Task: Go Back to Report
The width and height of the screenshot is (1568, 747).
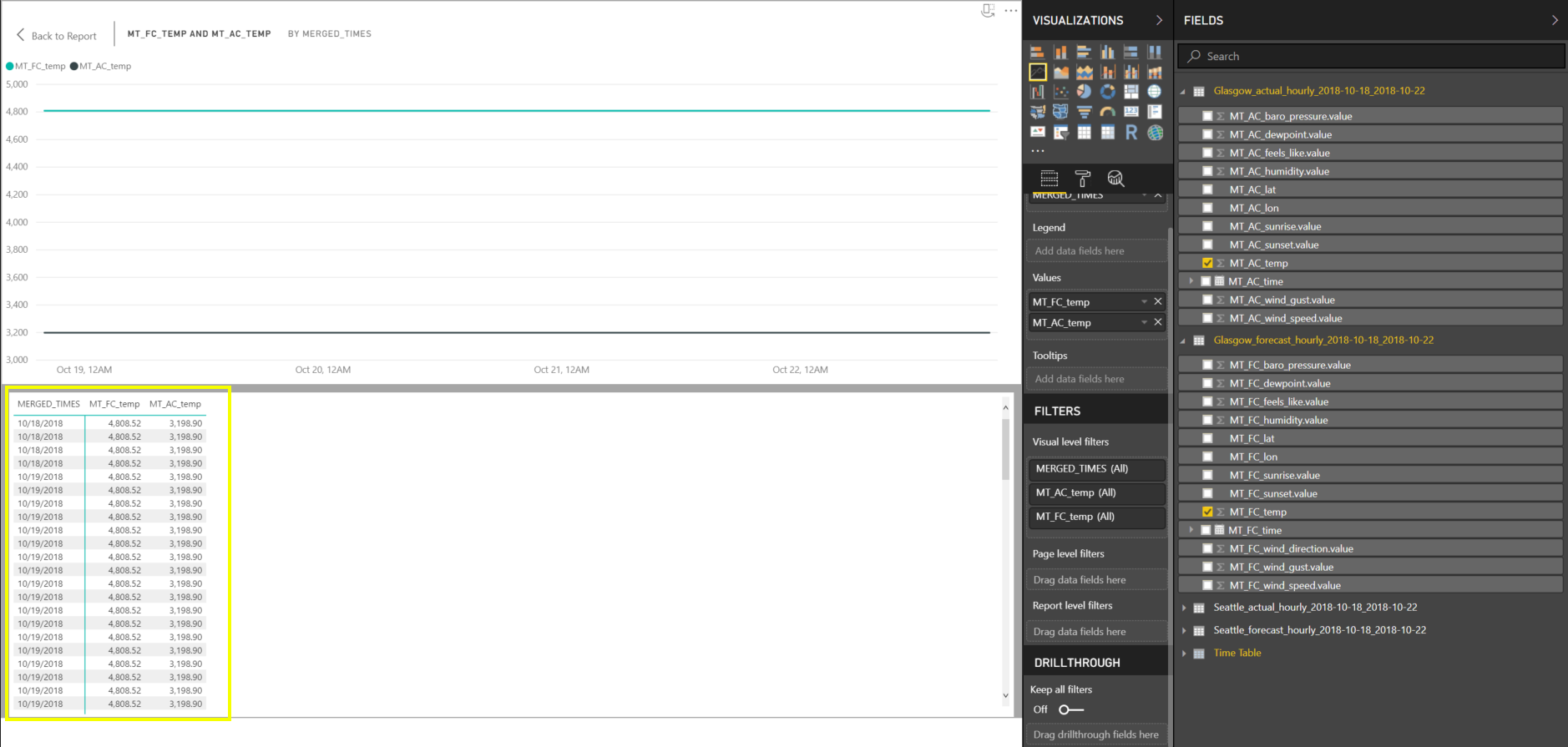Action: coord(57,36)
